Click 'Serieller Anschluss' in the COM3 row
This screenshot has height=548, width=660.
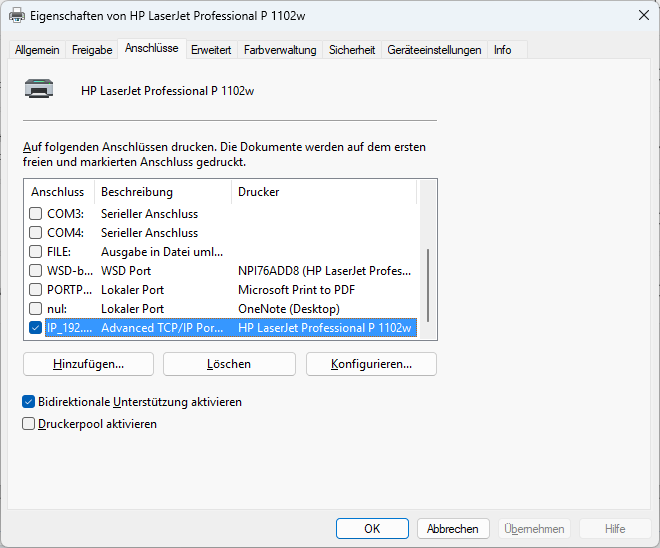pyautogui.click(x=149, y=214)
